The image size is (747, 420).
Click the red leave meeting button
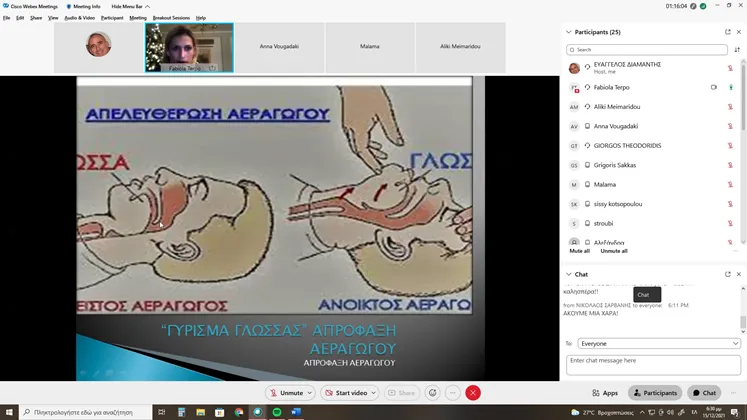[473, 393]
